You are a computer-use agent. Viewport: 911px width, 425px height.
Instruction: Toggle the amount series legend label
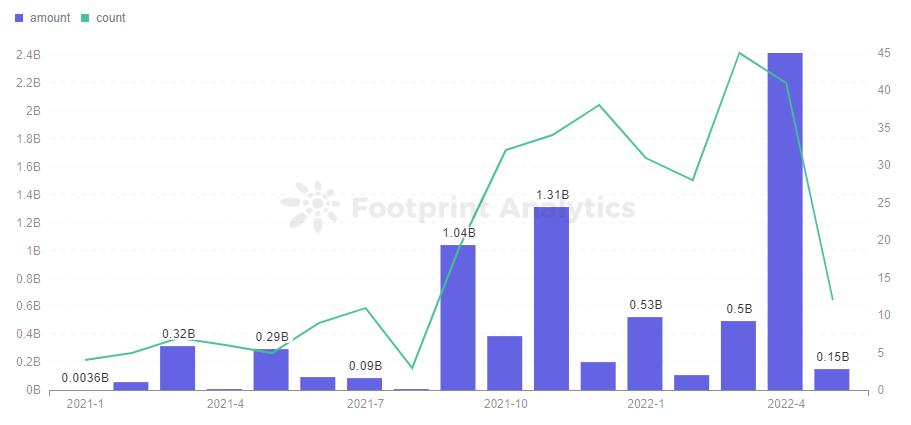[50, 18]
